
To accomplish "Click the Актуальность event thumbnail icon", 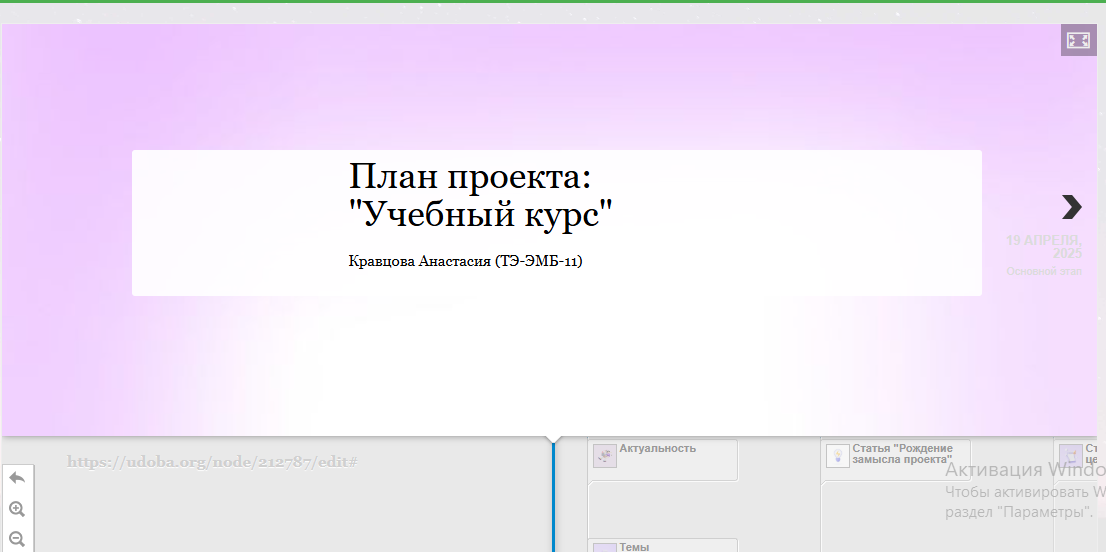I will 605,455.
